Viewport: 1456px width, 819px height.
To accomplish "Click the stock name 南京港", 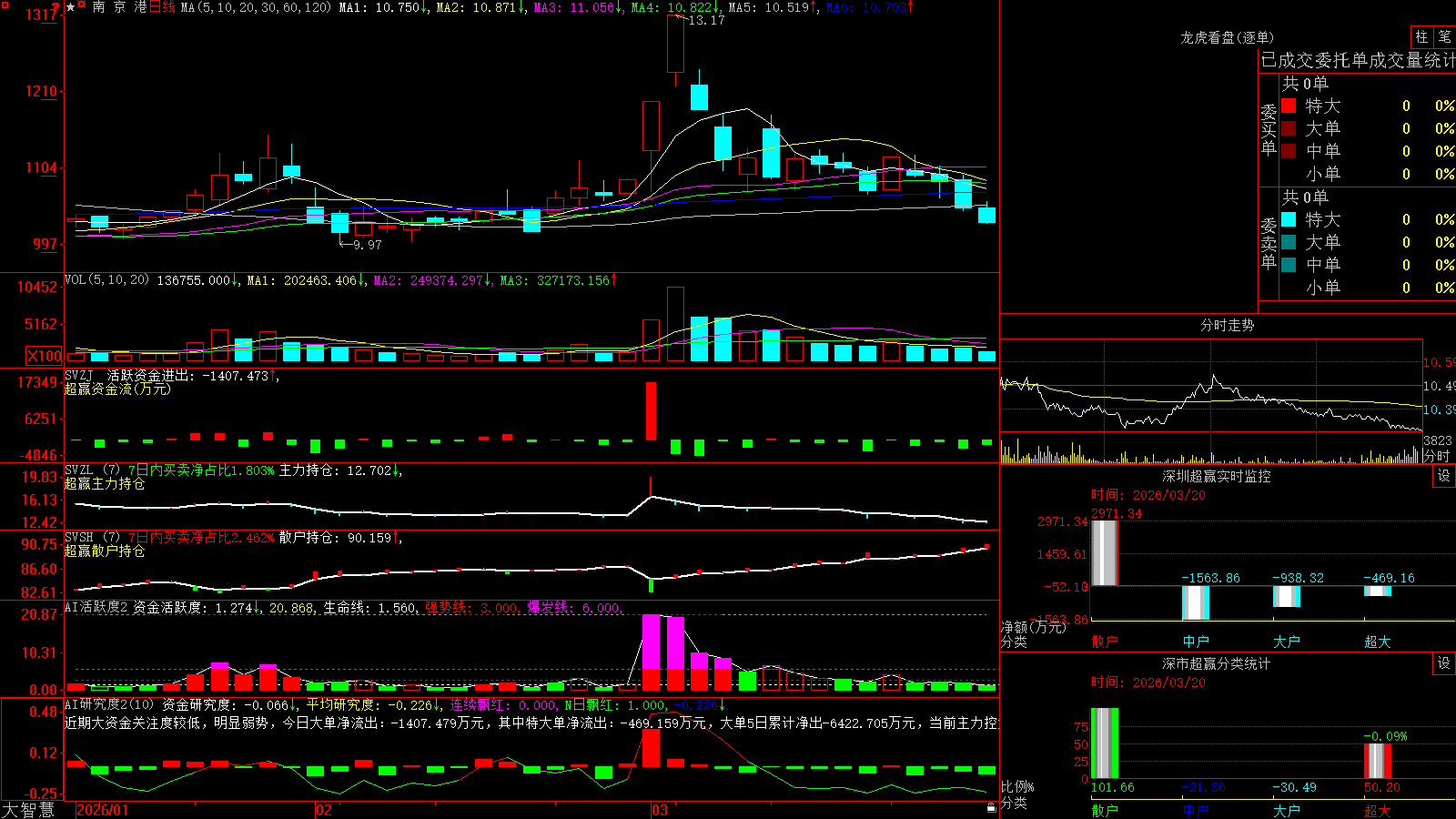I will point(119,7).
